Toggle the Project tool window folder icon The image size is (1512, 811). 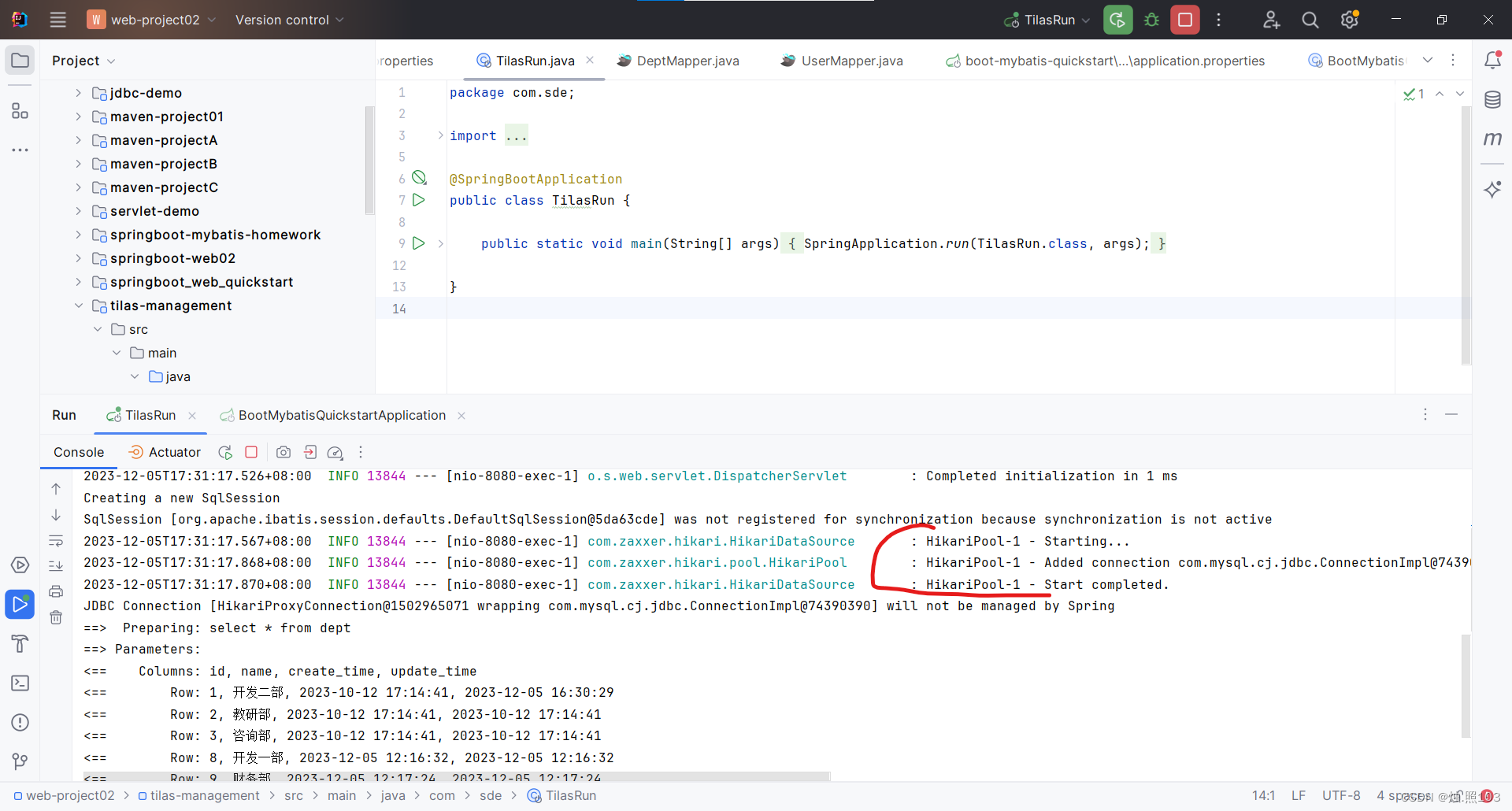tap(20, 61)
